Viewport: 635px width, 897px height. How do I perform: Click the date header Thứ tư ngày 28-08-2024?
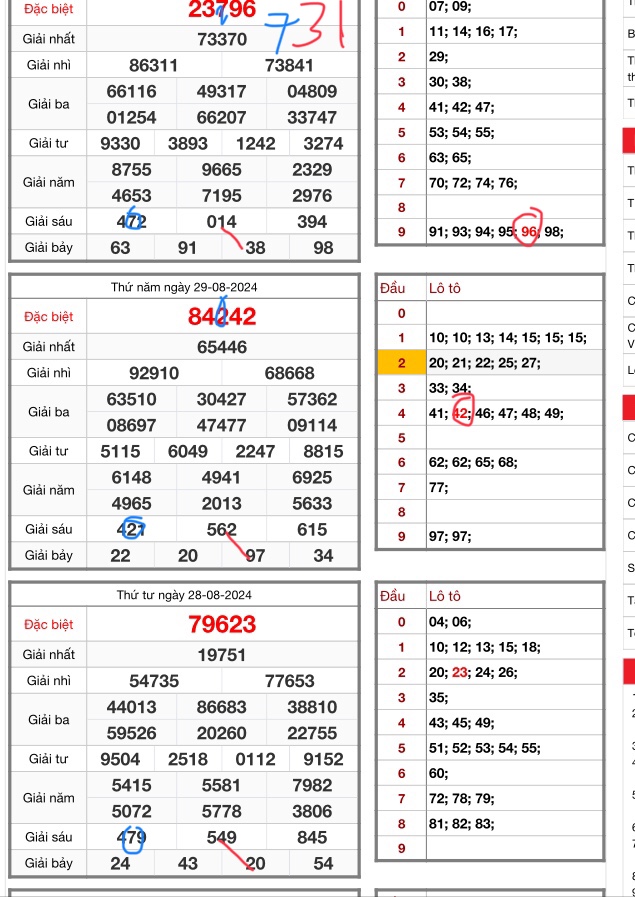184,595
